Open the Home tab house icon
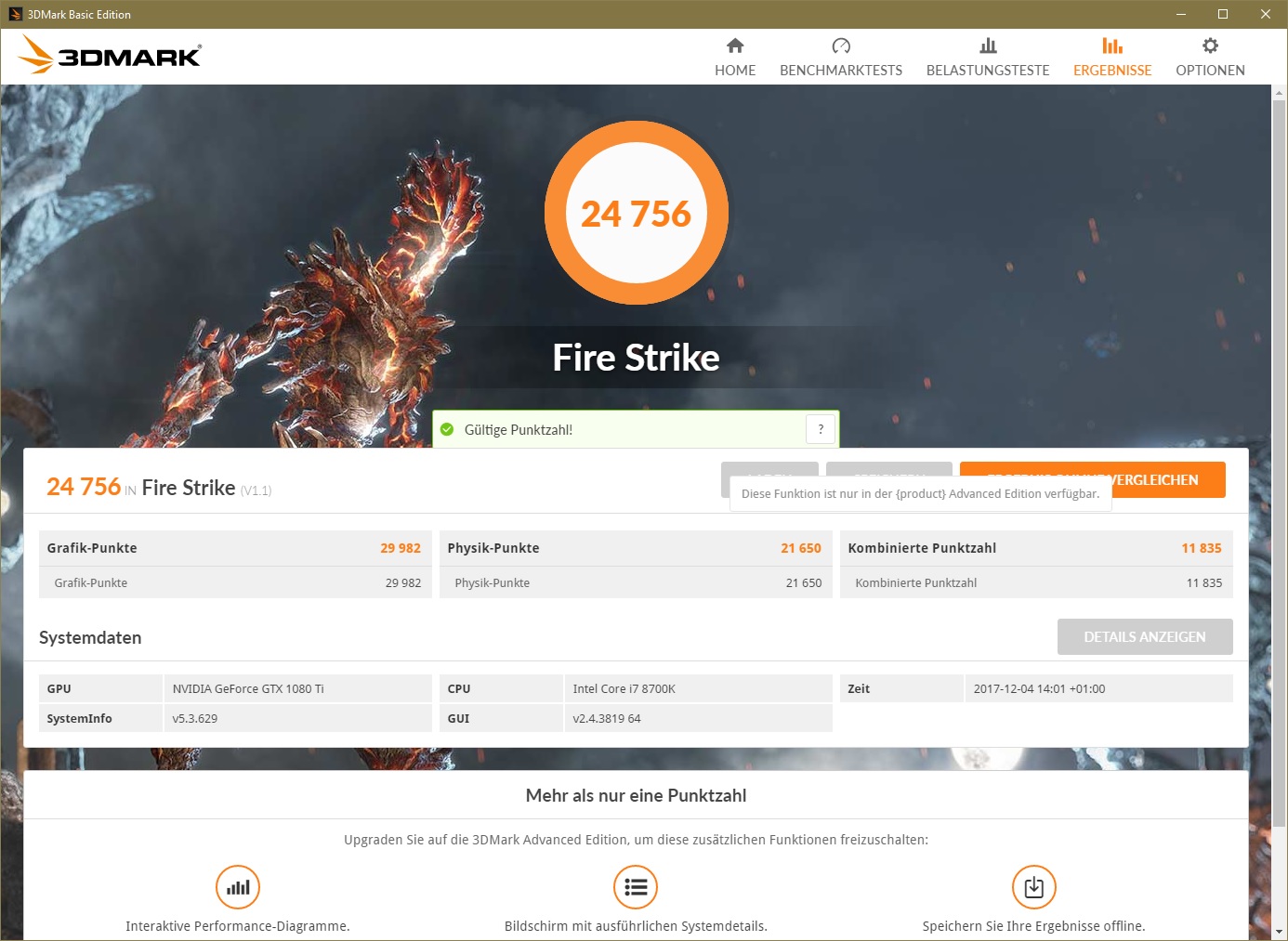1288x941 pixels. point(735,46)
